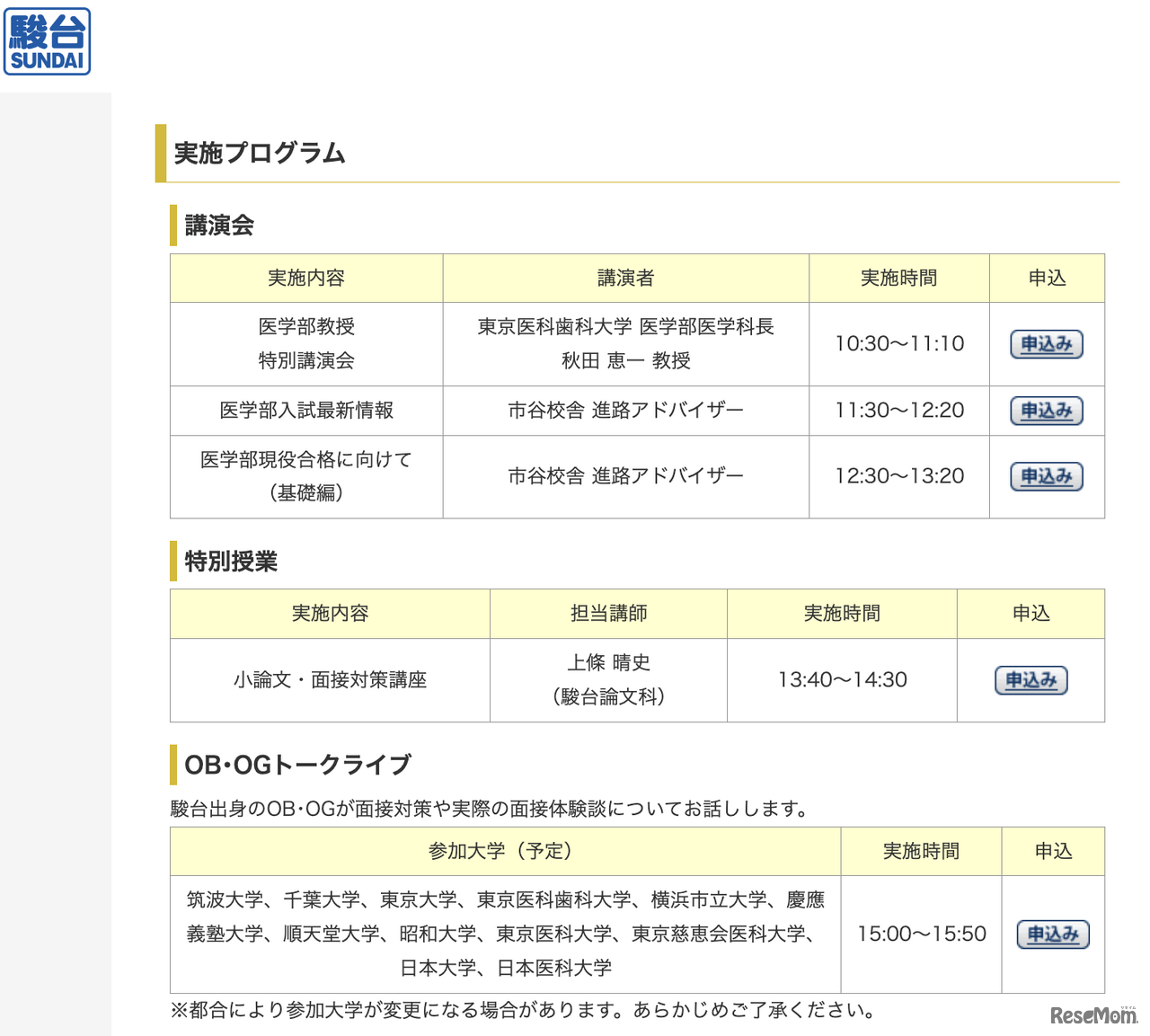Select the time 13:40〜14:30

point(842,680)
